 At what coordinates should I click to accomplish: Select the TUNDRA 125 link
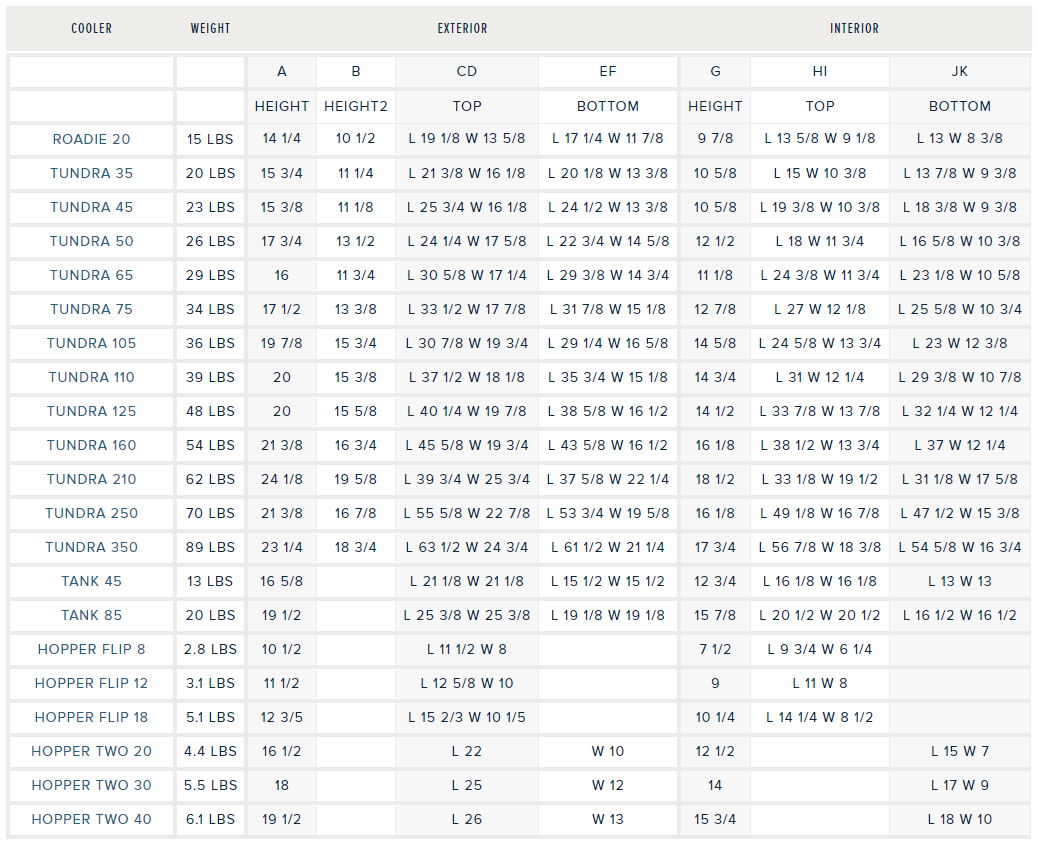click(x=91, y=411)
